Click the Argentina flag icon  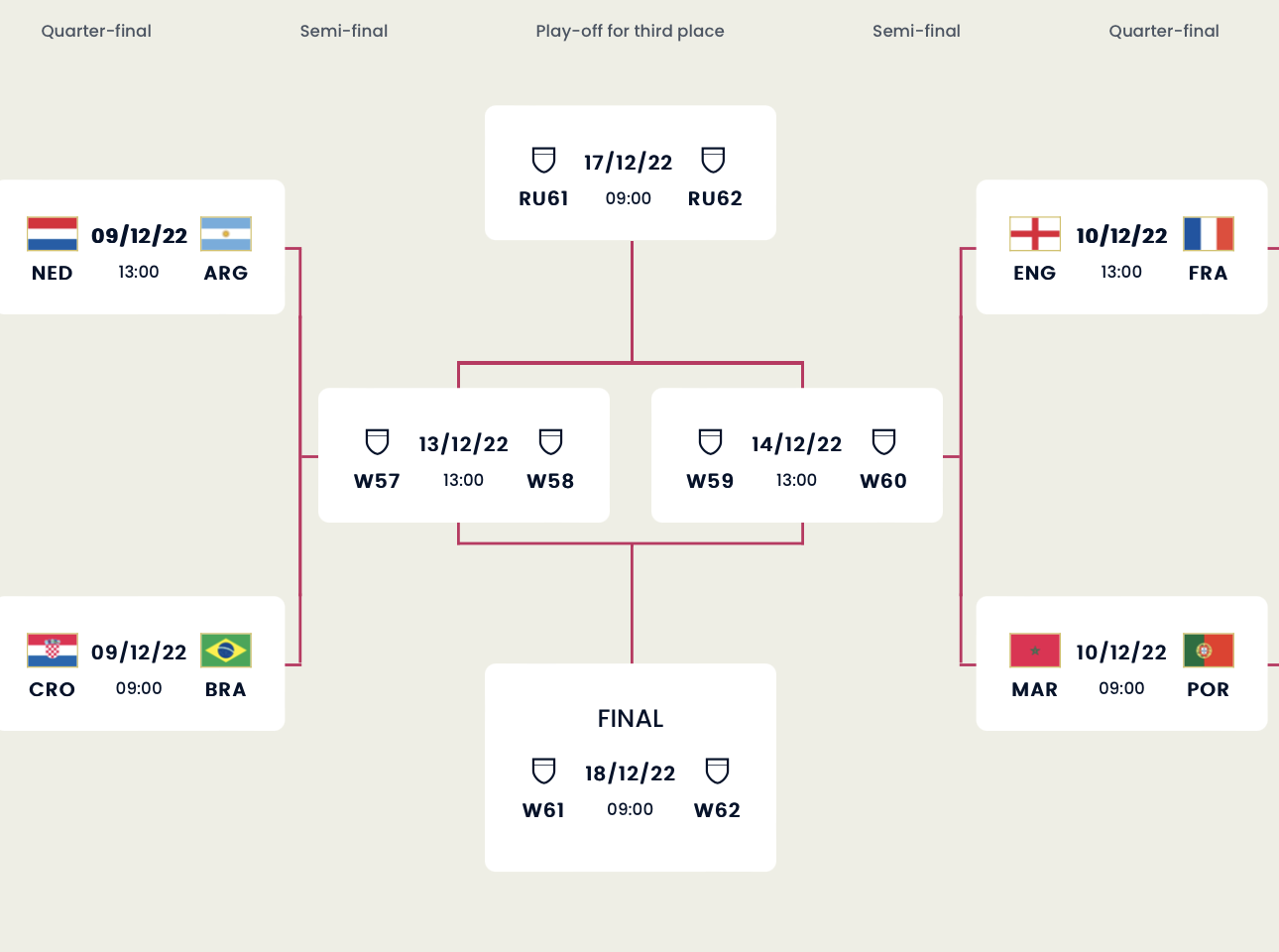tap(226, 234)
